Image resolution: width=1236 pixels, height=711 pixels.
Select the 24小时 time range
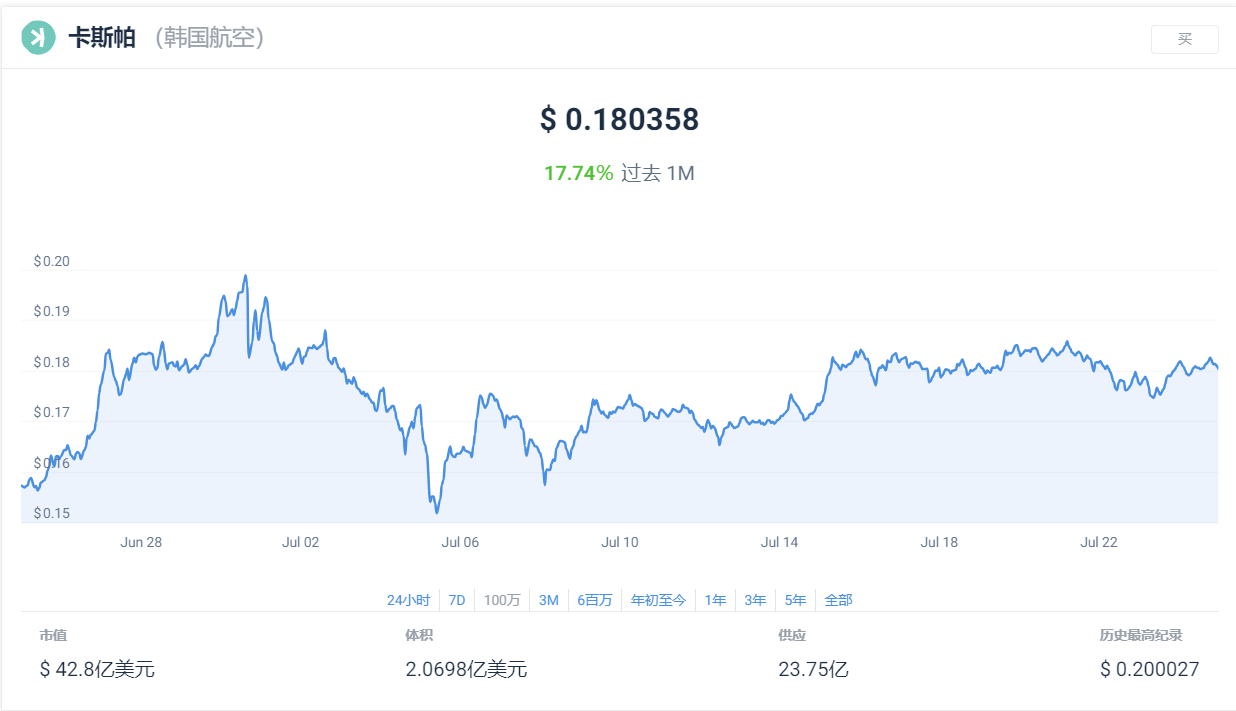click(408, 600)
